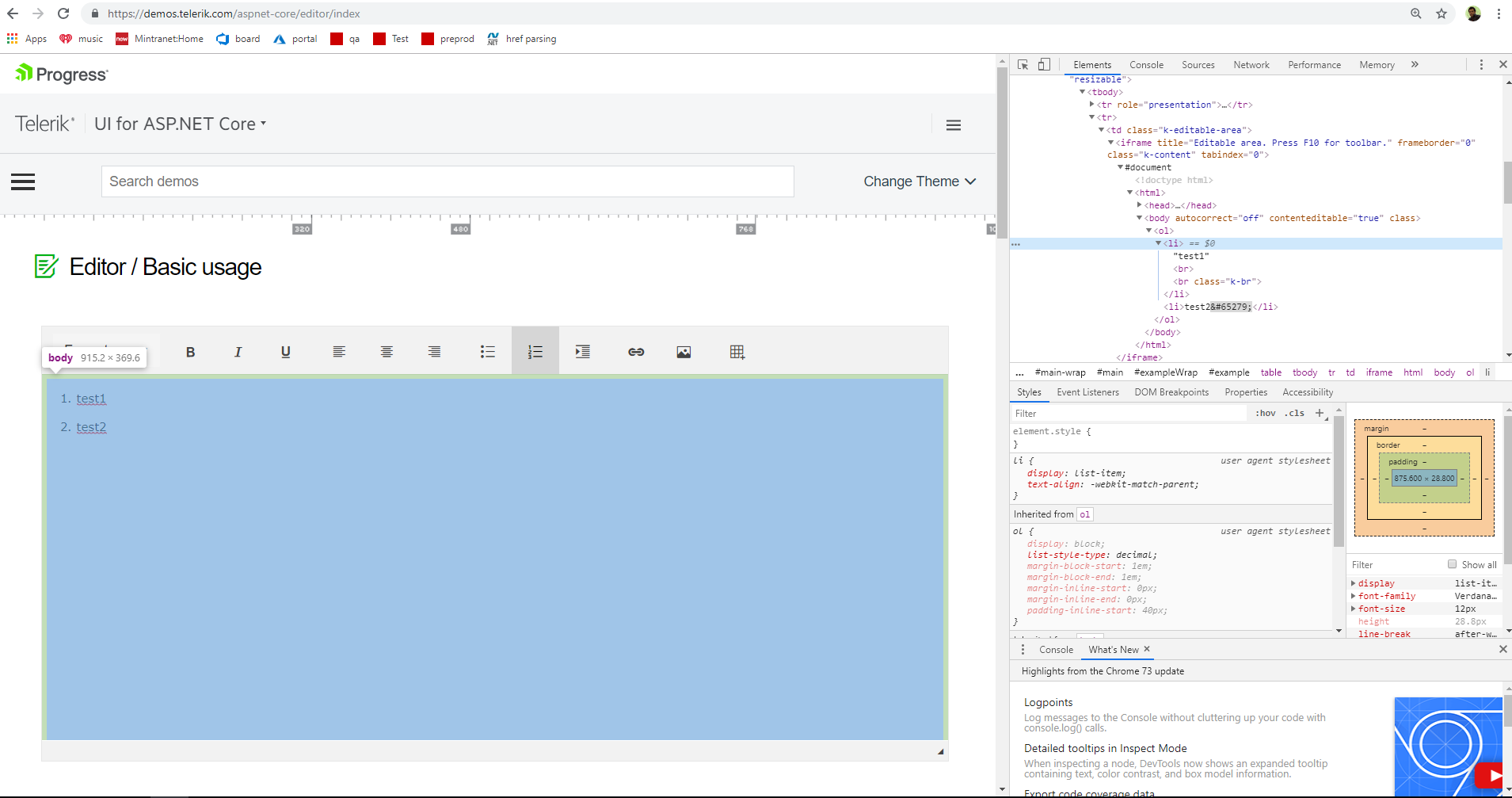1512x798 pixels.
Task: Toggle italic formatting in the editor toolbar
Action: tap(238, 352)
